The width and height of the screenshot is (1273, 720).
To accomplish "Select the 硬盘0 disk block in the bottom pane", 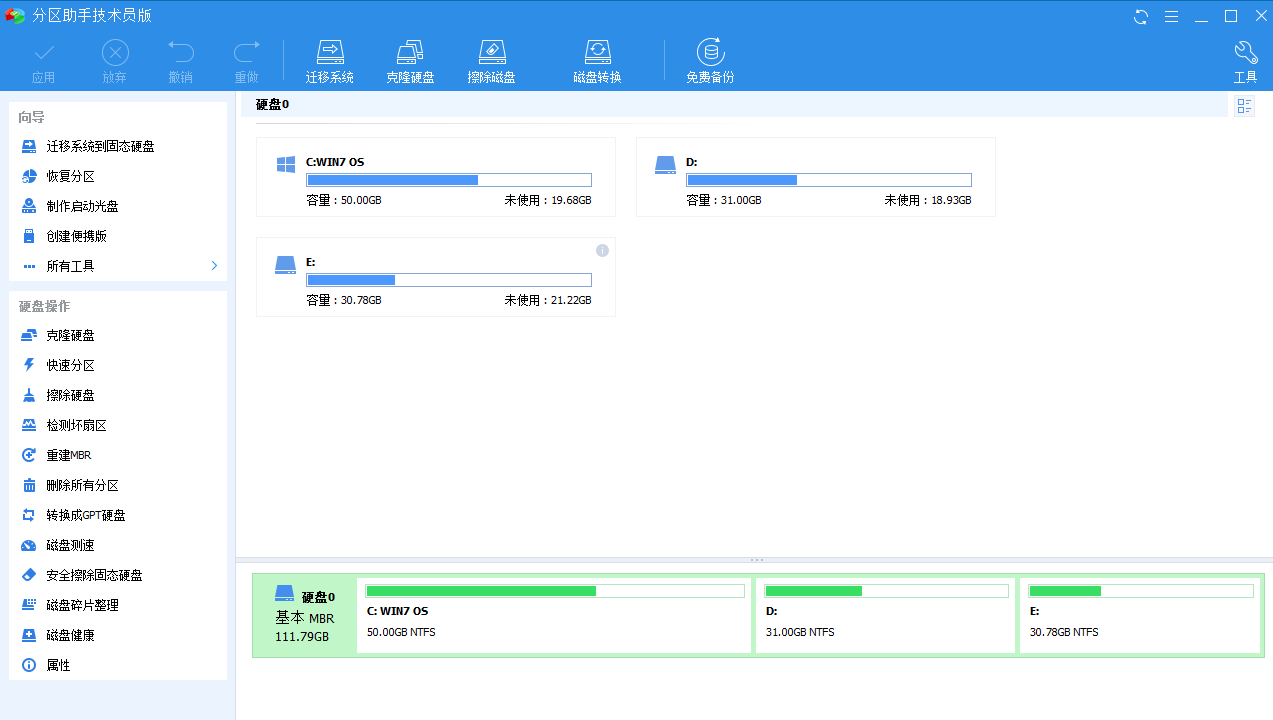I will (304, 615).
